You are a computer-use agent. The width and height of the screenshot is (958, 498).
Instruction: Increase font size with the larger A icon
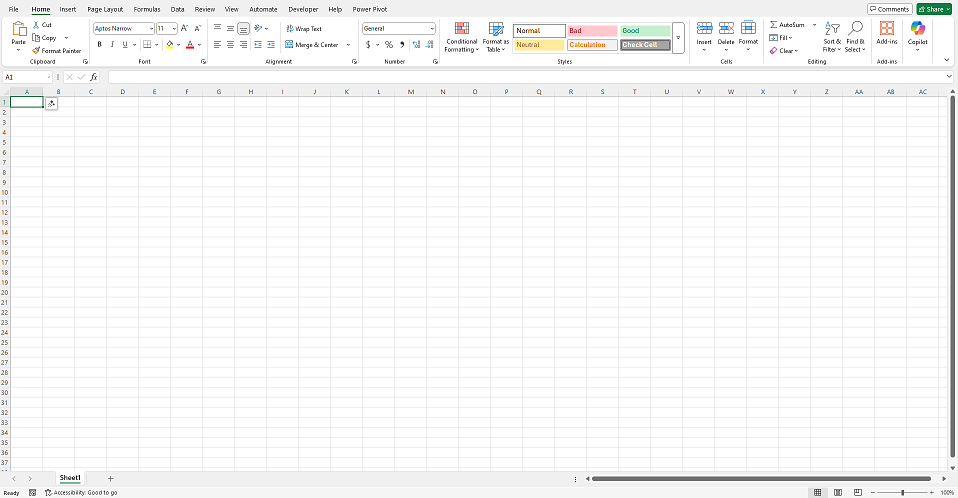click(x=185, y=28)
